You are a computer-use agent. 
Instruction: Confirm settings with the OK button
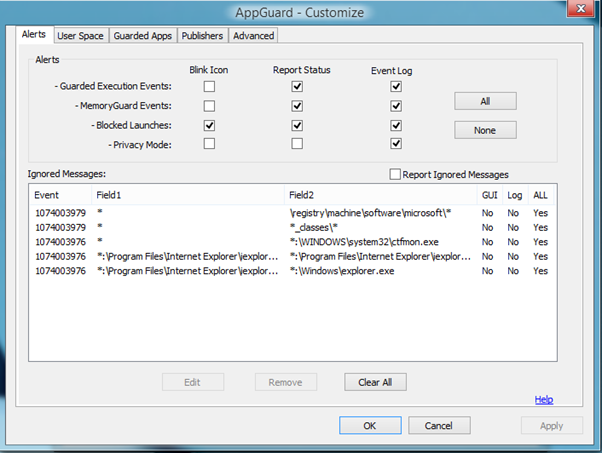(x=369, y=425)
